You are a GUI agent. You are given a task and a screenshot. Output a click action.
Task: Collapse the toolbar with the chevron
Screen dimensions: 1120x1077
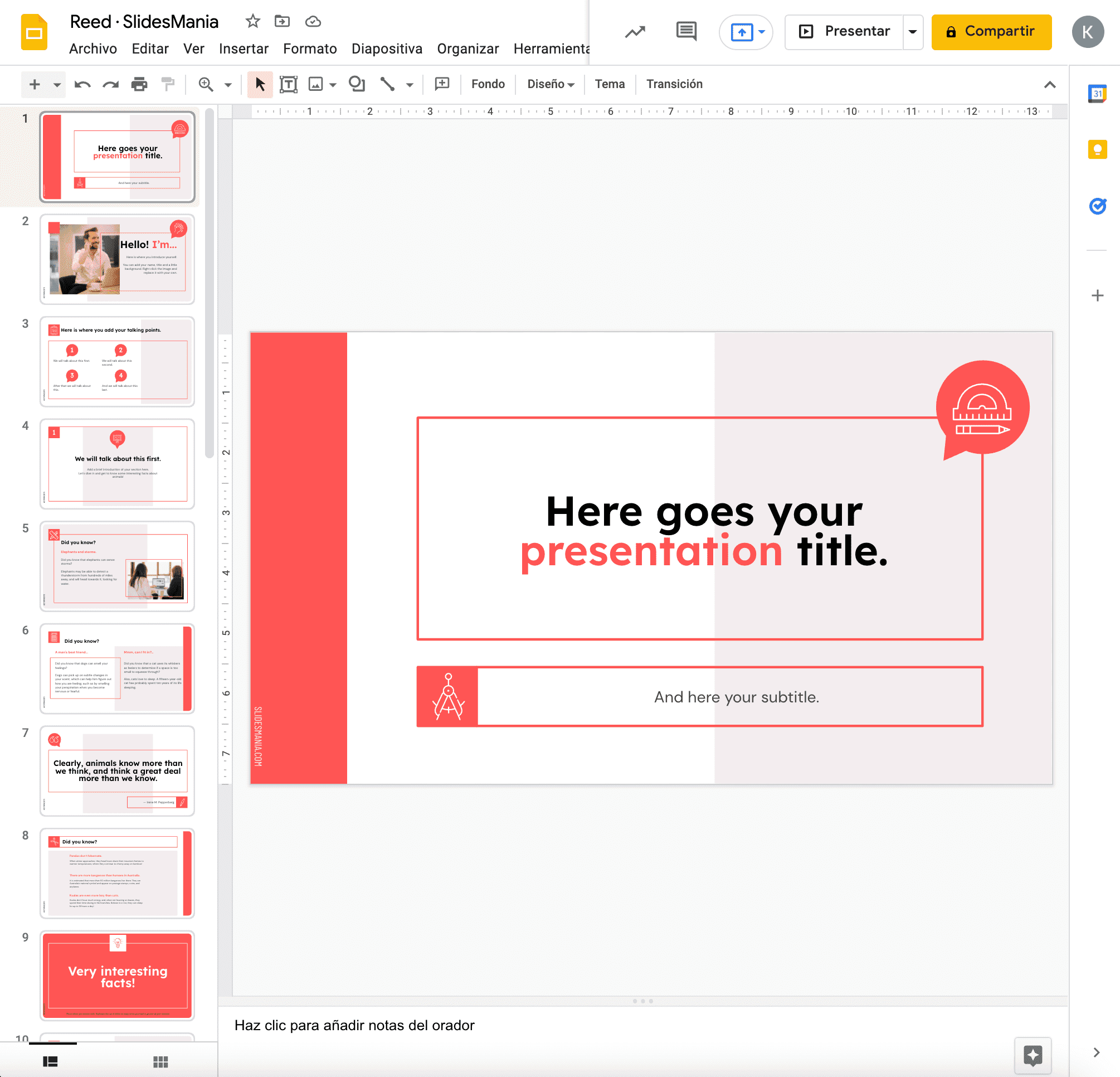[x=1049, y=84]
